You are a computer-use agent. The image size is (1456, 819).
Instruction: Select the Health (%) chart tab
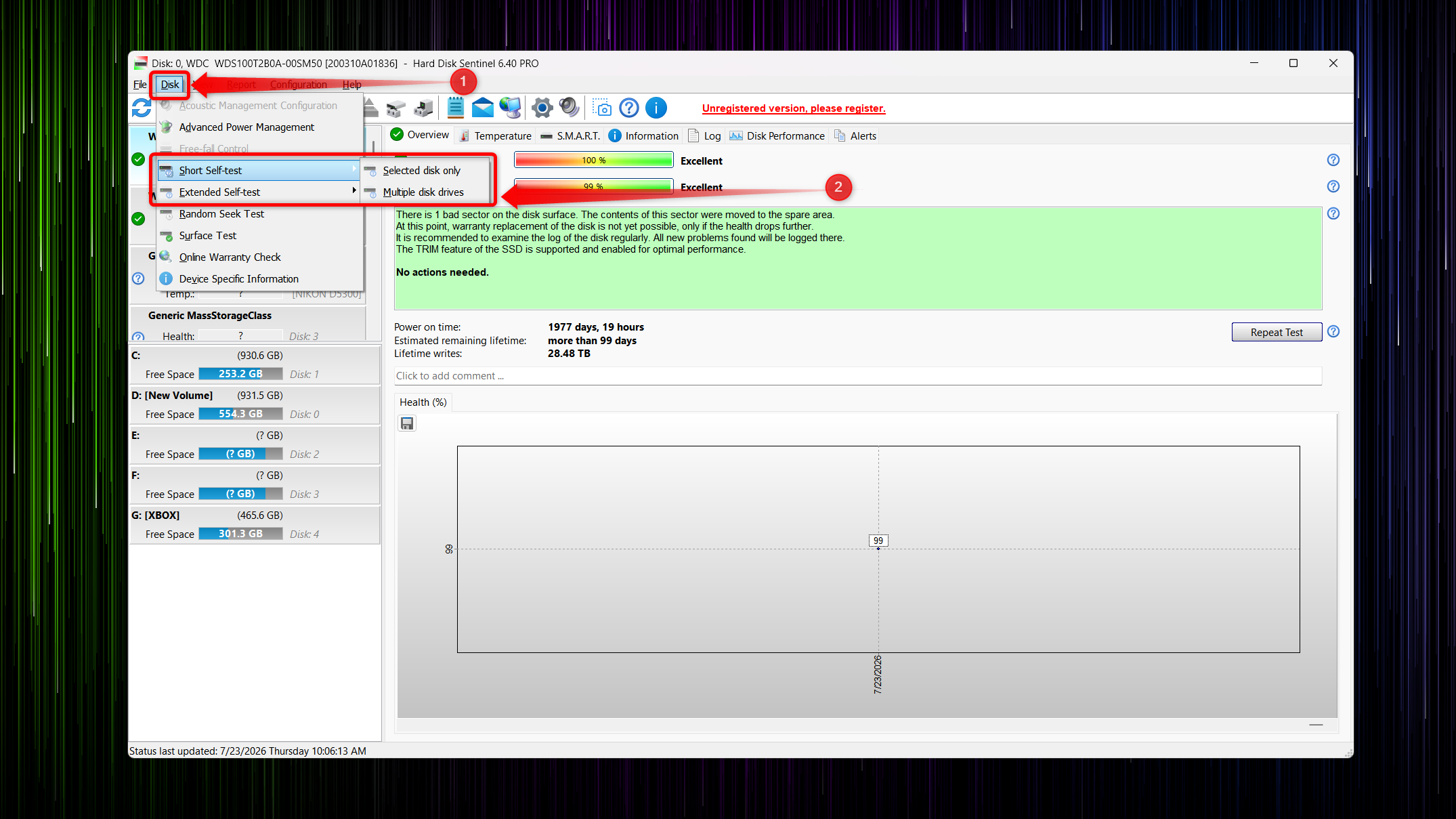click(x=423, y=402)
